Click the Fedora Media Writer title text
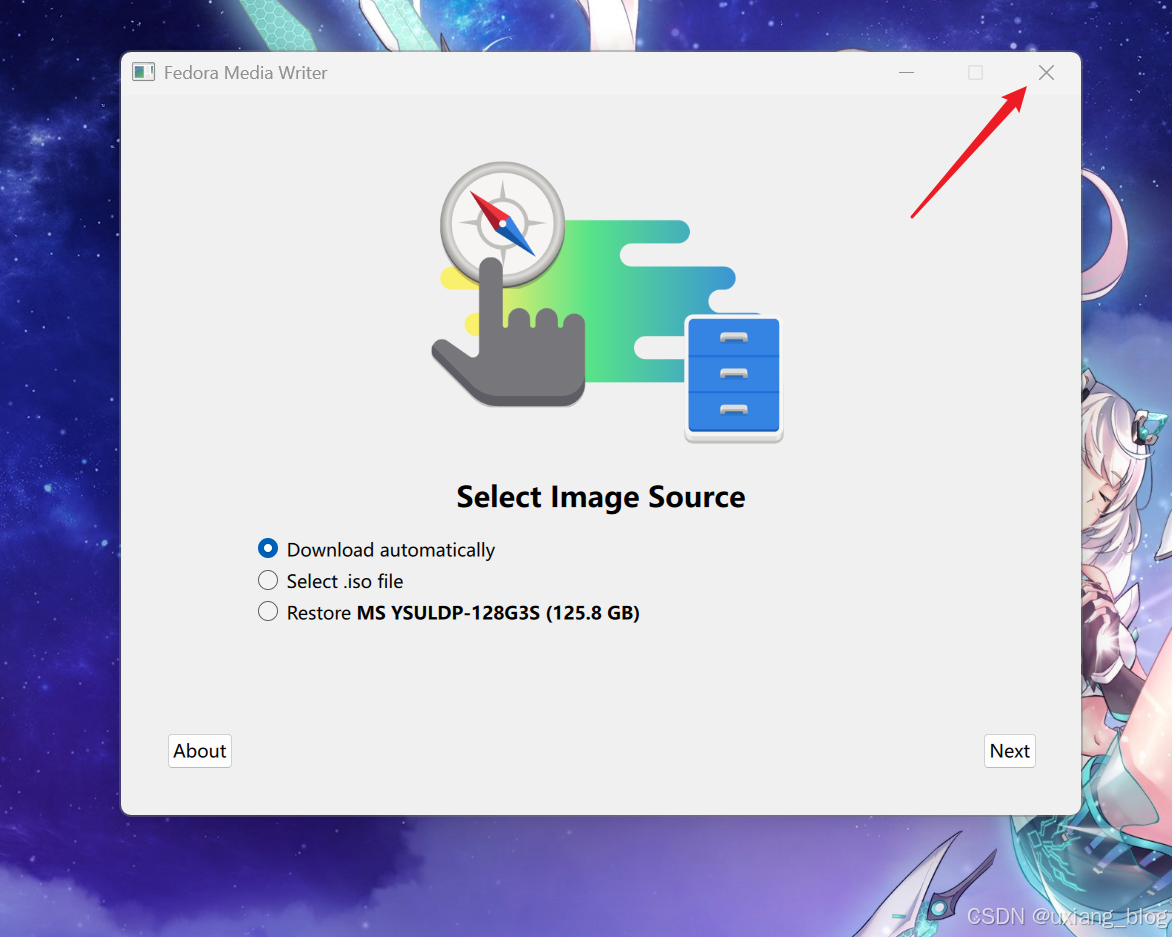Image resolution: width=1172 pixels, height=937 pixels. point(245,72)
